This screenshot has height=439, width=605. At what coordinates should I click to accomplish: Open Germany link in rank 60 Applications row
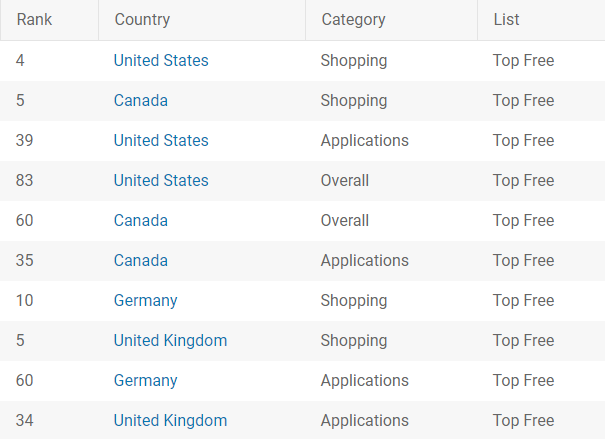click(145, 380)
